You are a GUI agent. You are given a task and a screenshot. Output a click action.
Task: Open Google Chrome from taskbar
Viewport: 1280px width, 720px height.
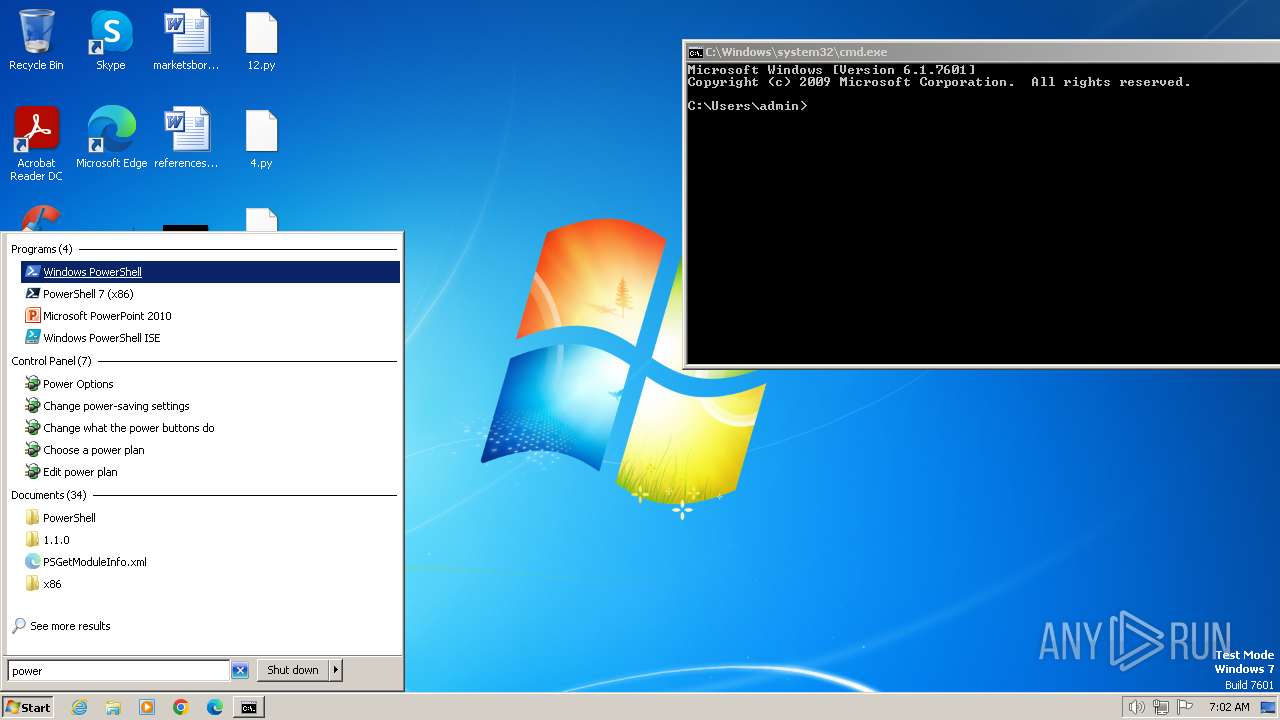181,707
